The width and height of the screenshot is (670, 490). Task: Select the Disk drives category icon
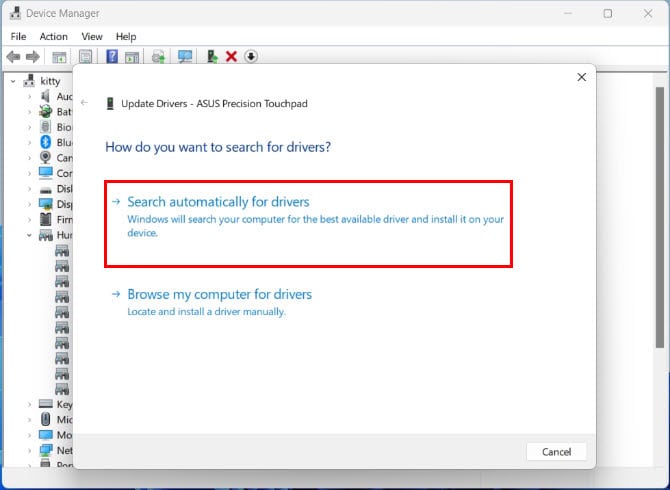click(x=45, y=189)
